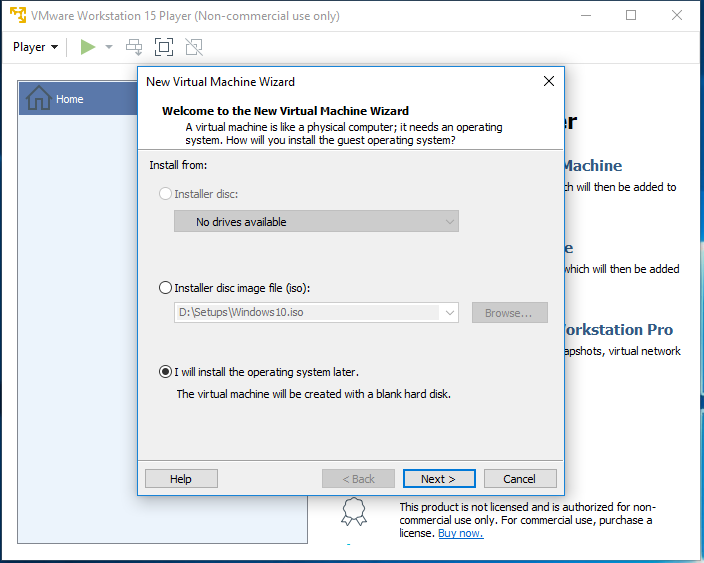The image size is (704, 563).
Task: Click Next to continue the wizard
Action: 439,479
